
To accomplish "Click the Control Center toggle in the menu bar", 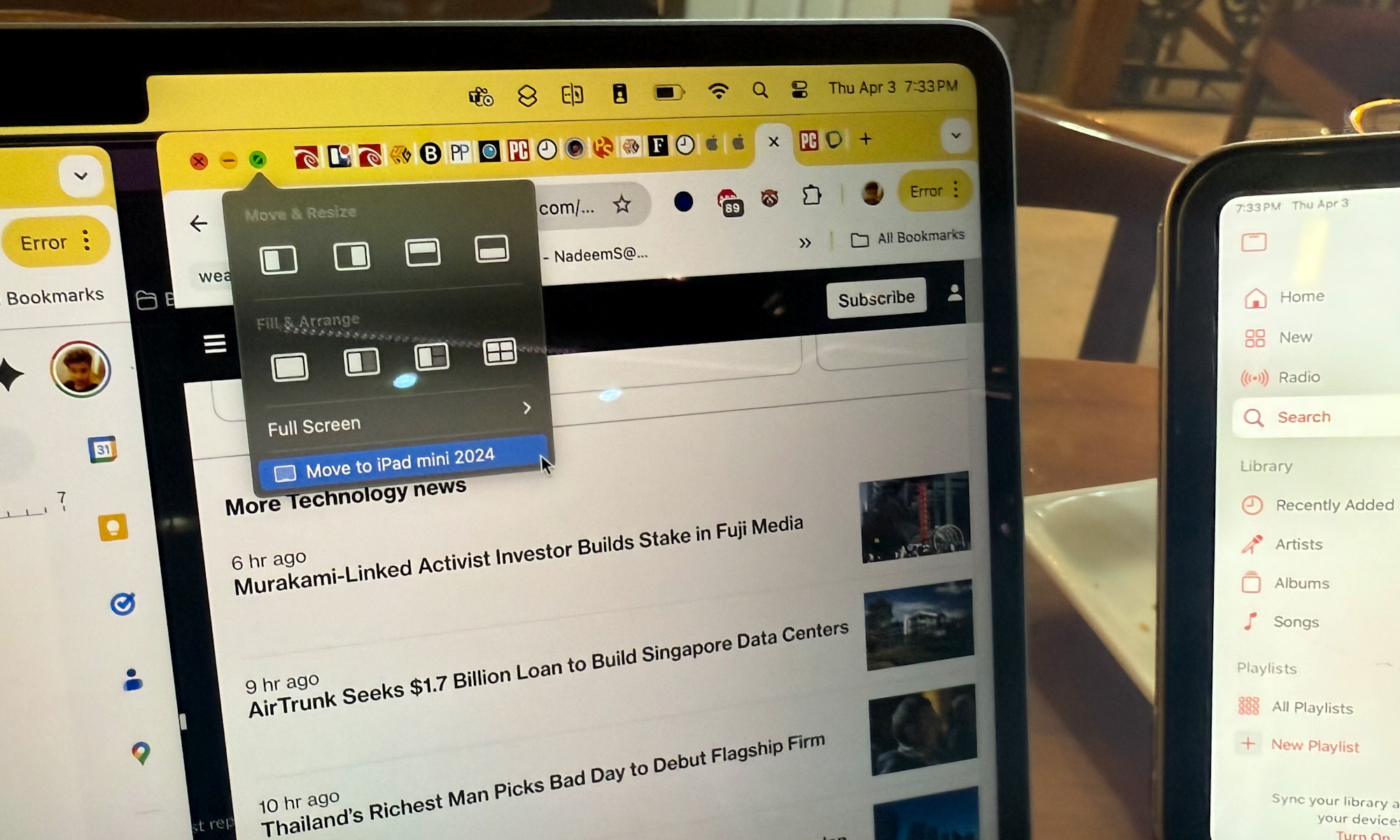I will [799, 89].
